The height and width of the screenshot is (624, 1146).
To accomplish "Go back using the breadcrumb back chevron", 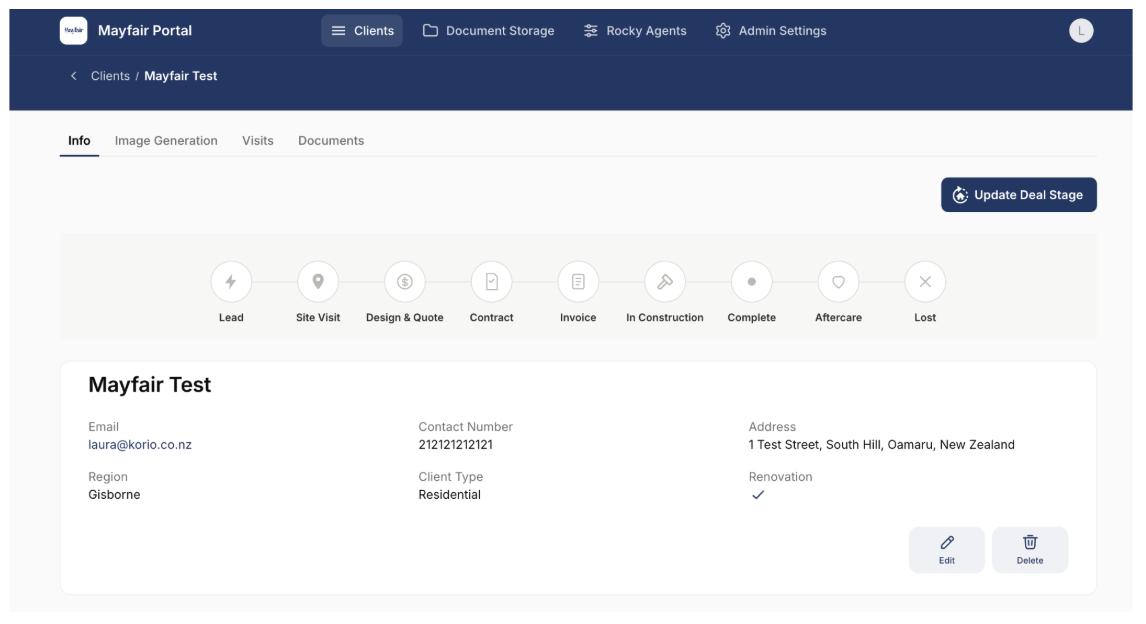I will coord(73,76).
